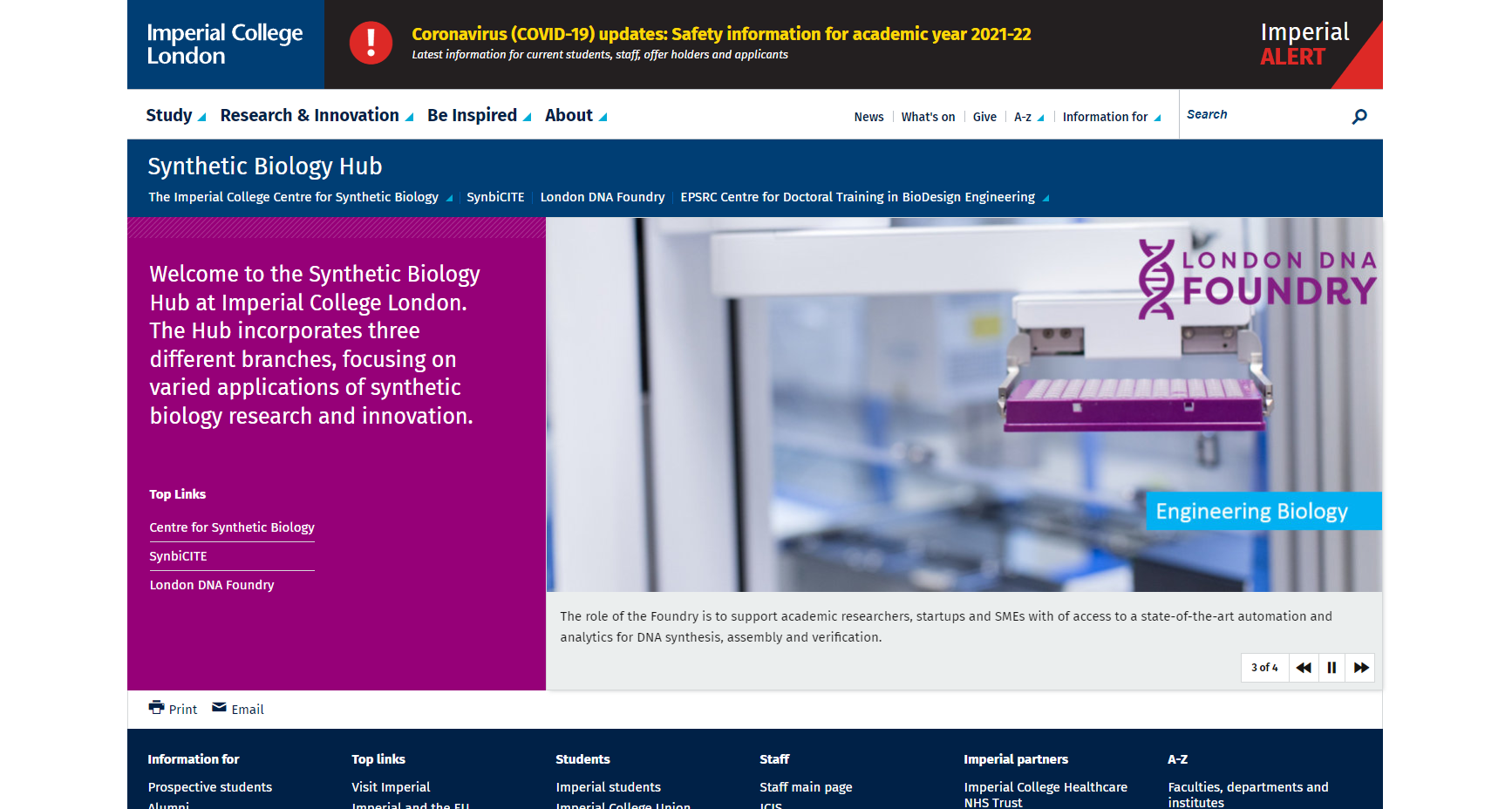Image resolution: width=1512 pixels, height=809 pixels.
Task: Open Centre for Synthetic Biology top link
Action: [x=232, y=527]
